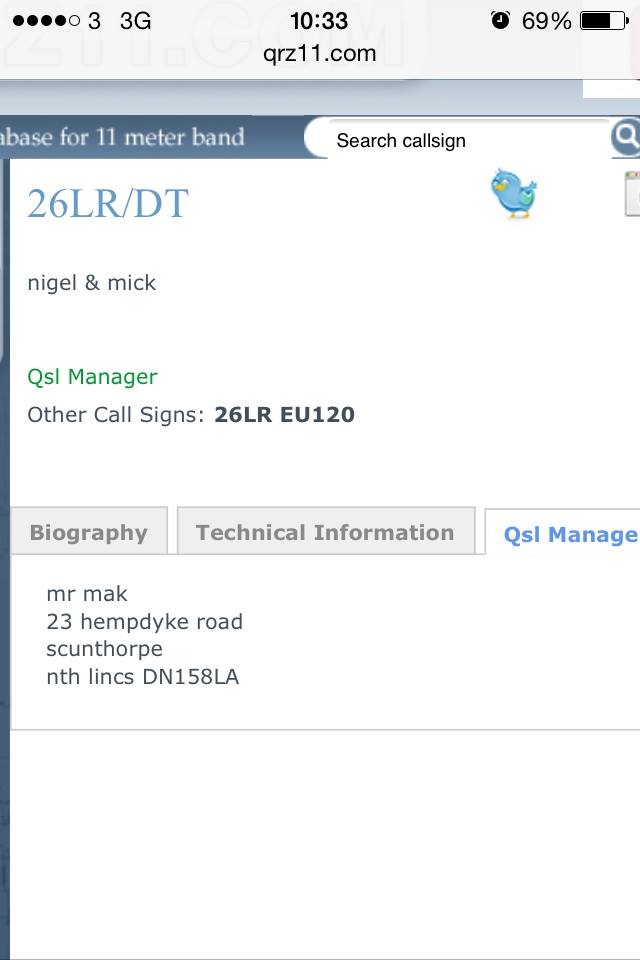Tap the 3G network indicator
Image resolution: width=640 pixels, height=960 pixels.
point(135,21)
